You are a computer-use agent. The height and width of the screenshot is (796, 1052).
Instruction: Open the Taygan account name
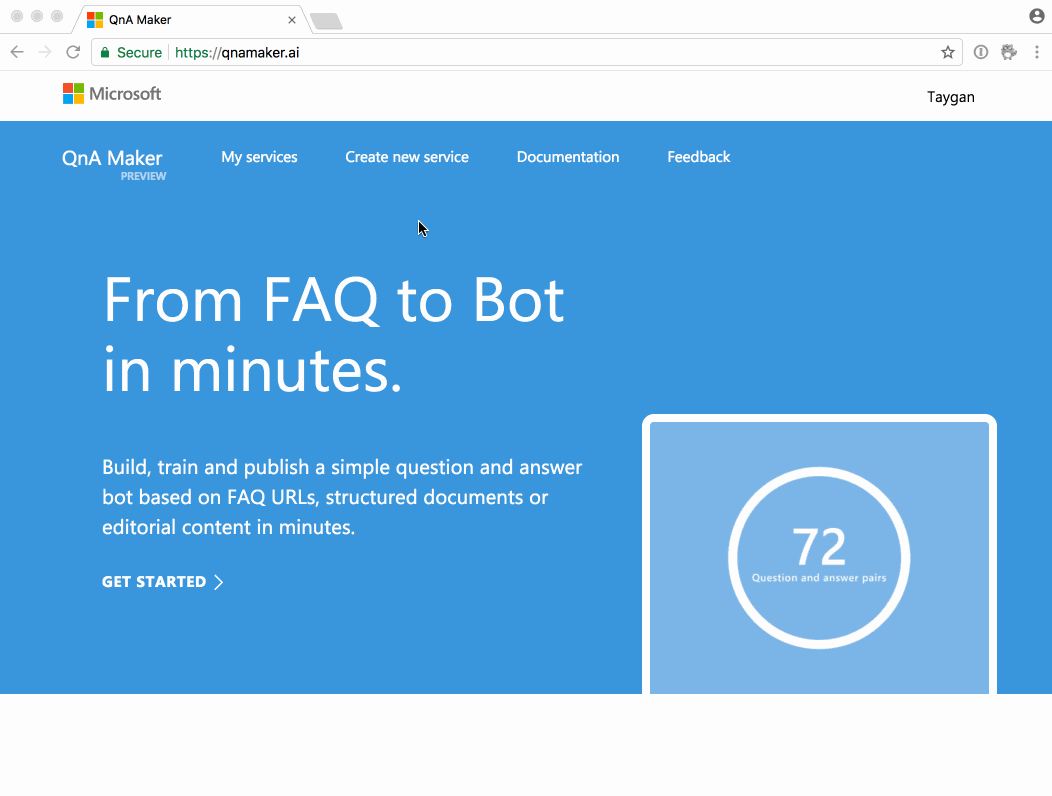click(951, 97)
